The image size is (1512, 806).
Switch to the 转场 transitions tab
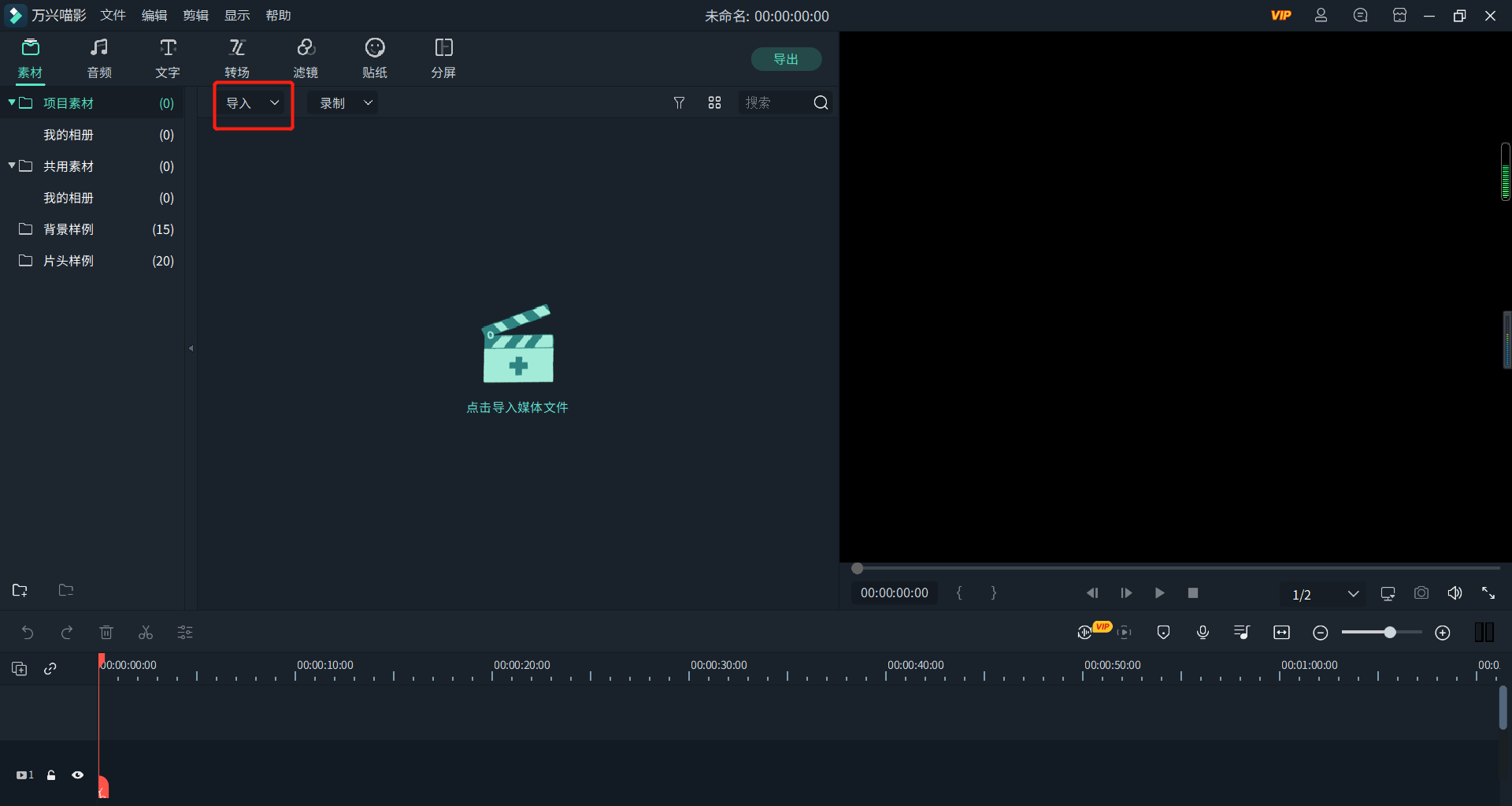[237, 58]
